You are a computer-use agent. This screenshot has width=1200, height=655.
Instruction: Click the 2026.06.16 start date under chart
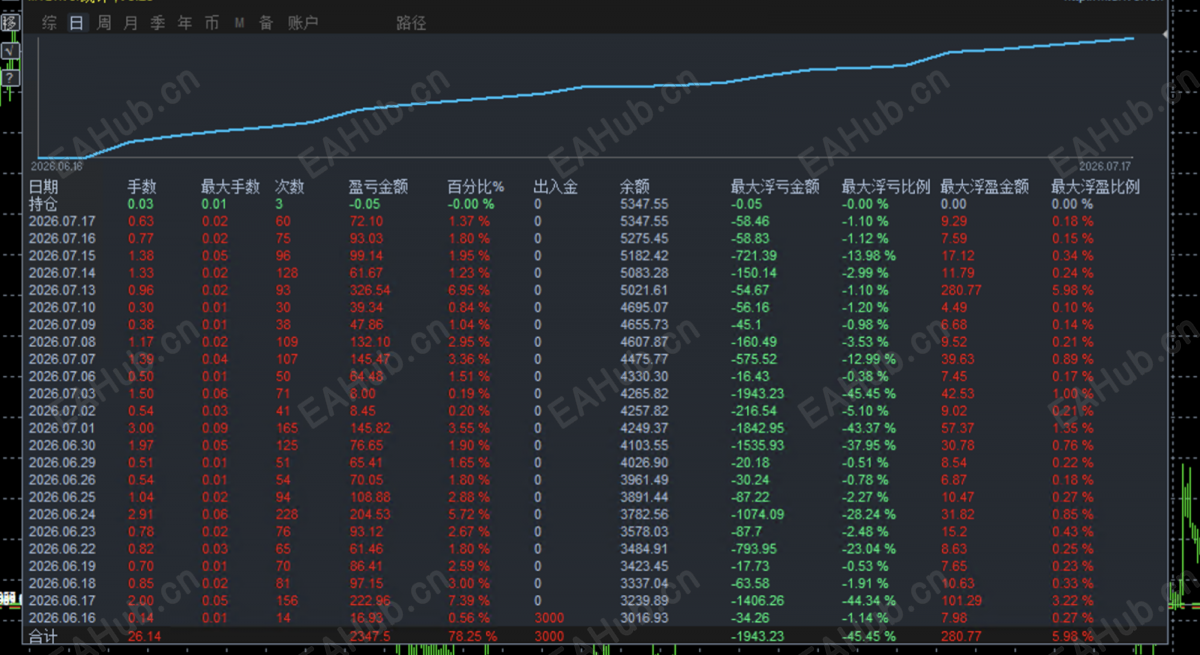pyautogui.click(x=57, y=166)
